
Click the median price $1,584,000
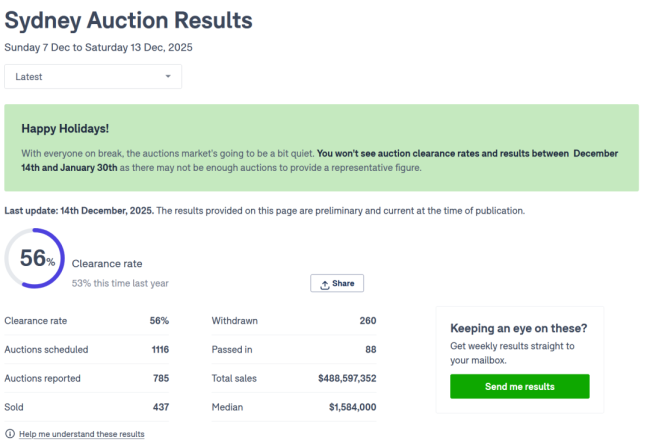(352, 407)
